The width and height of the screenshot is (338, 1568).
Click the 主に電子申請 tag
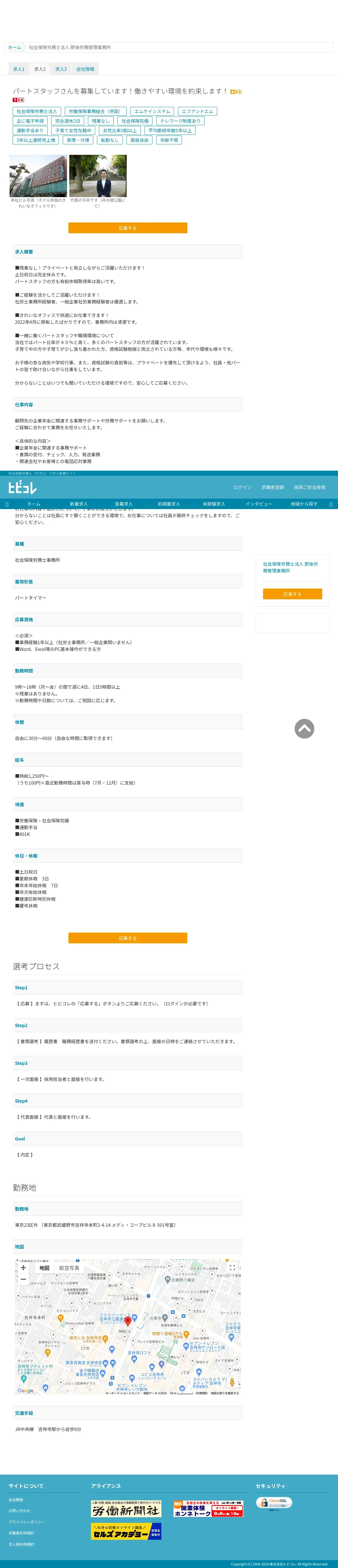coord(30,121)
